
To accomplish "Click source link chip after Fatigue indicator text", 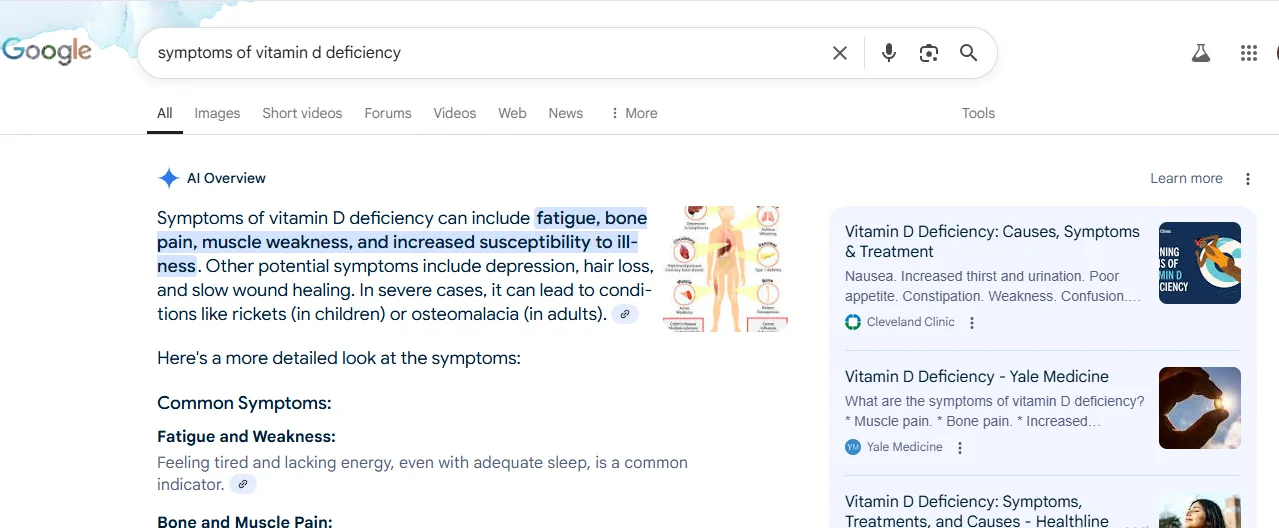I will (243, 484).
